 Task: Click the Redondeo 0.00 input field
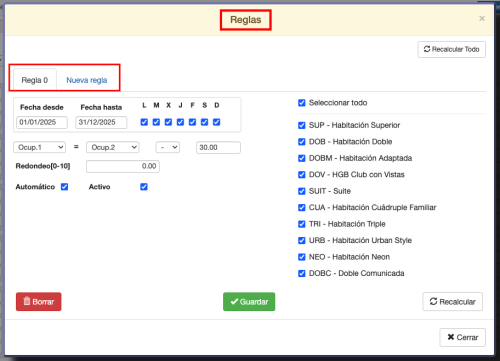pos(123,166)
